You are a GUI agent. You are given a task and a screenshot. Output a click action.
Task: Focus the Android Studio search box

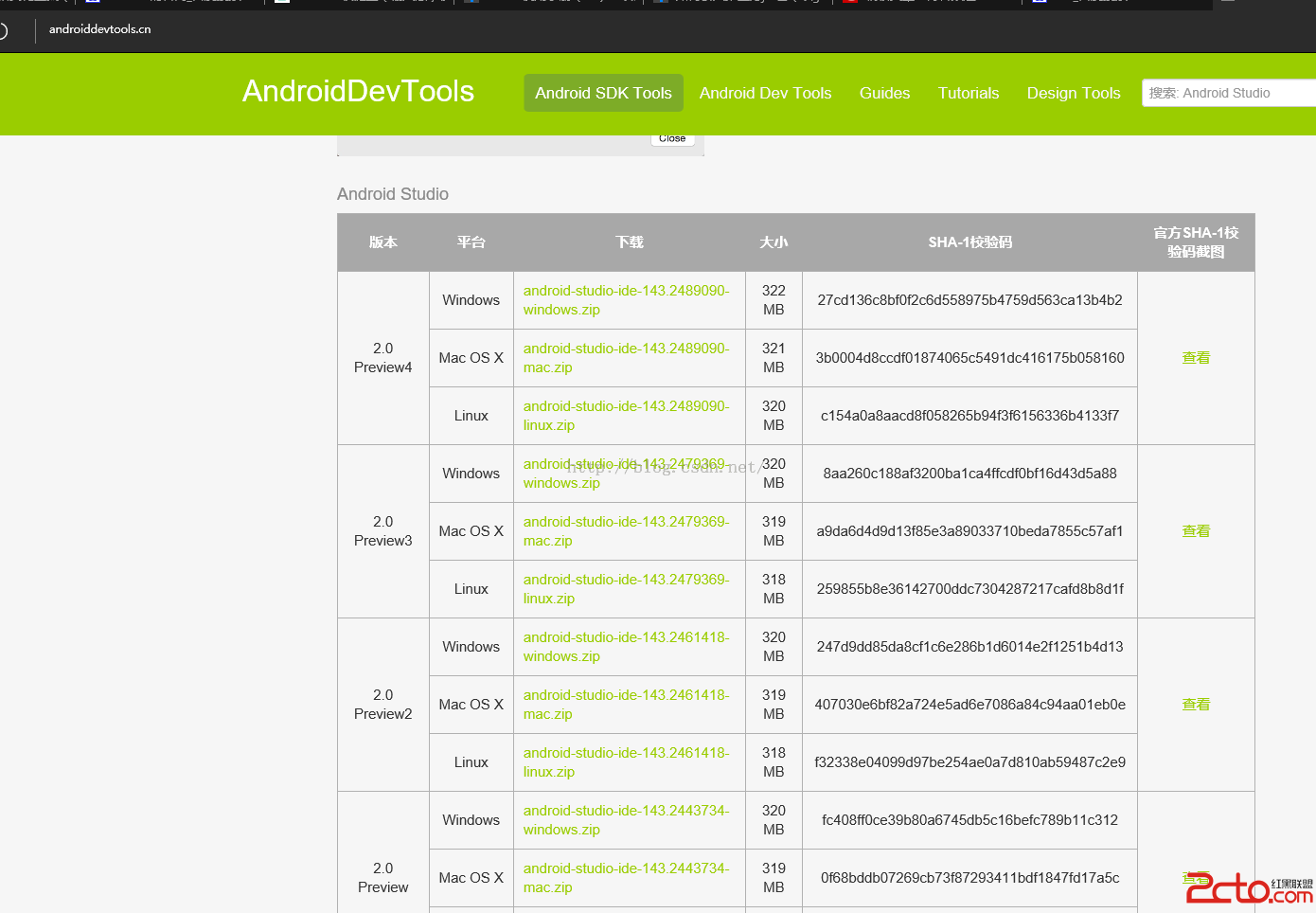1229,93
